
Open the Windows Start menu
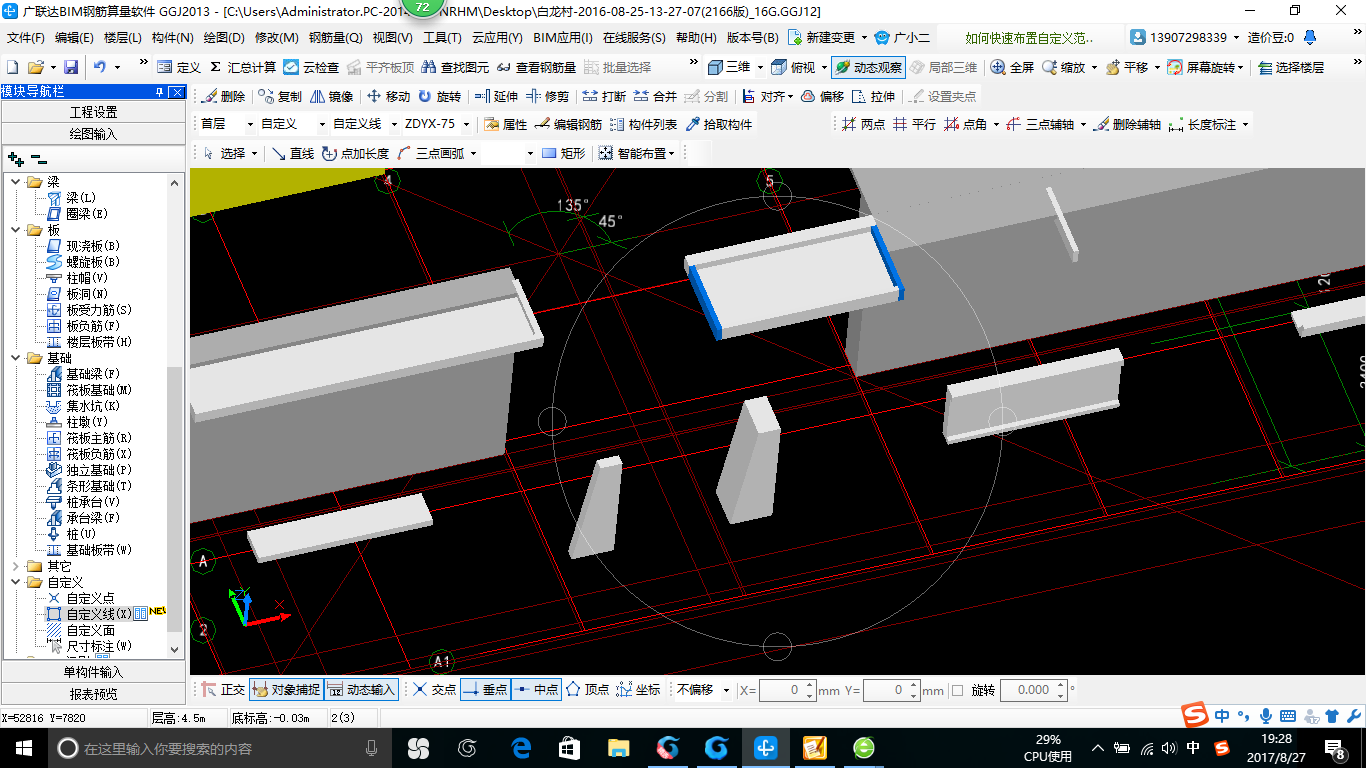[23, 748]
